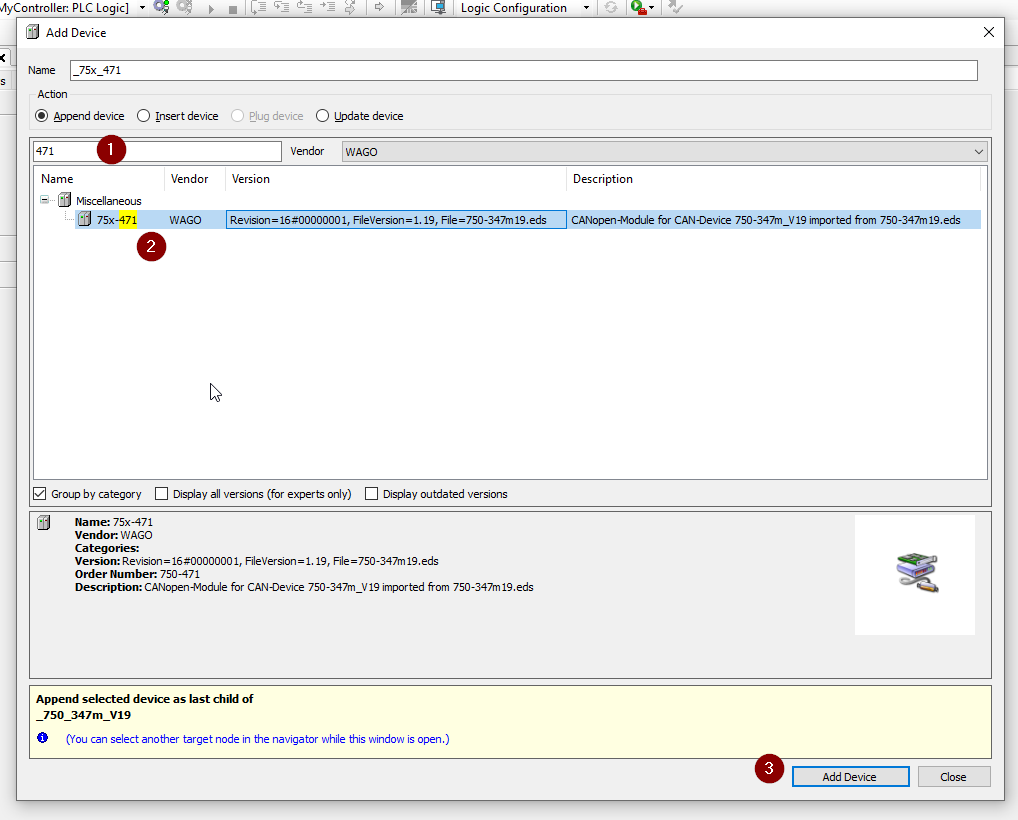1018x820 pixels.
Task: Open dropdown arrow beside green play icon
Action: (651, 8)
